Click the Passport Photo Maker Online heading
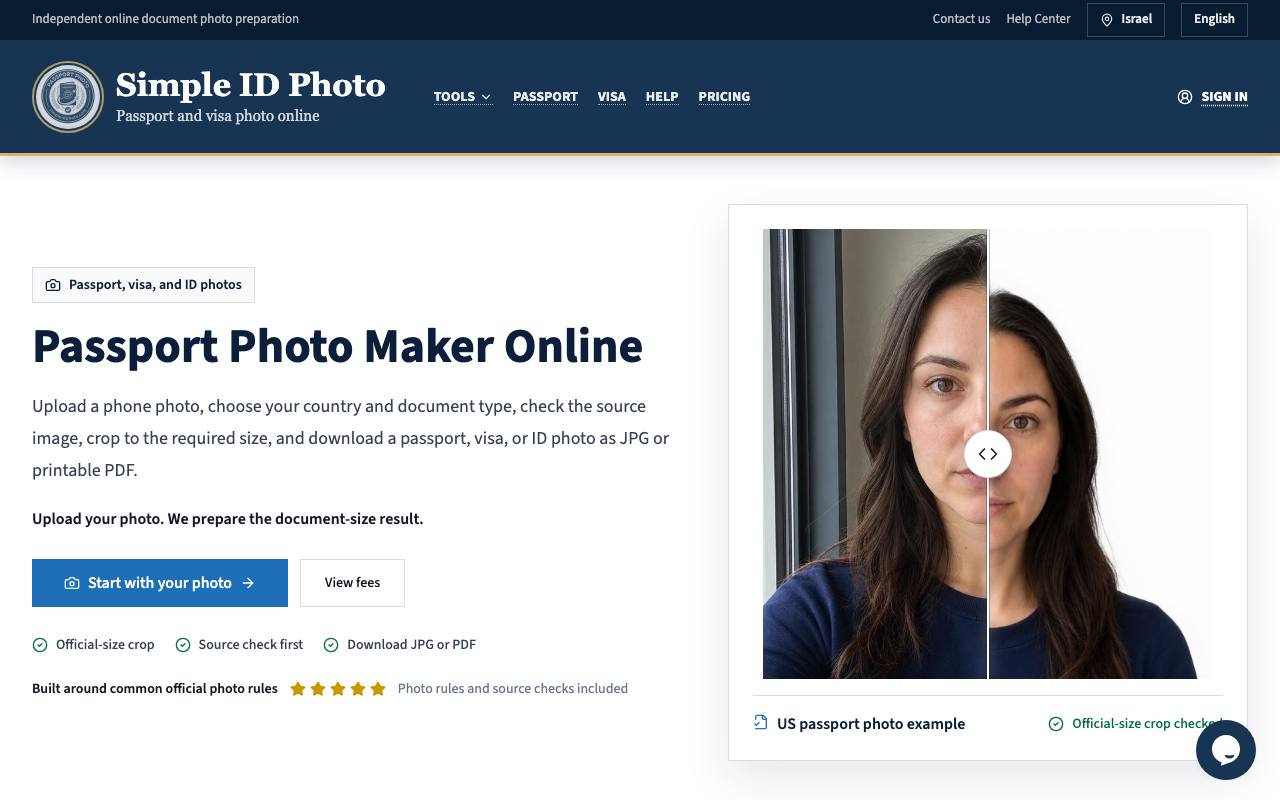 (x=337, y=346)
